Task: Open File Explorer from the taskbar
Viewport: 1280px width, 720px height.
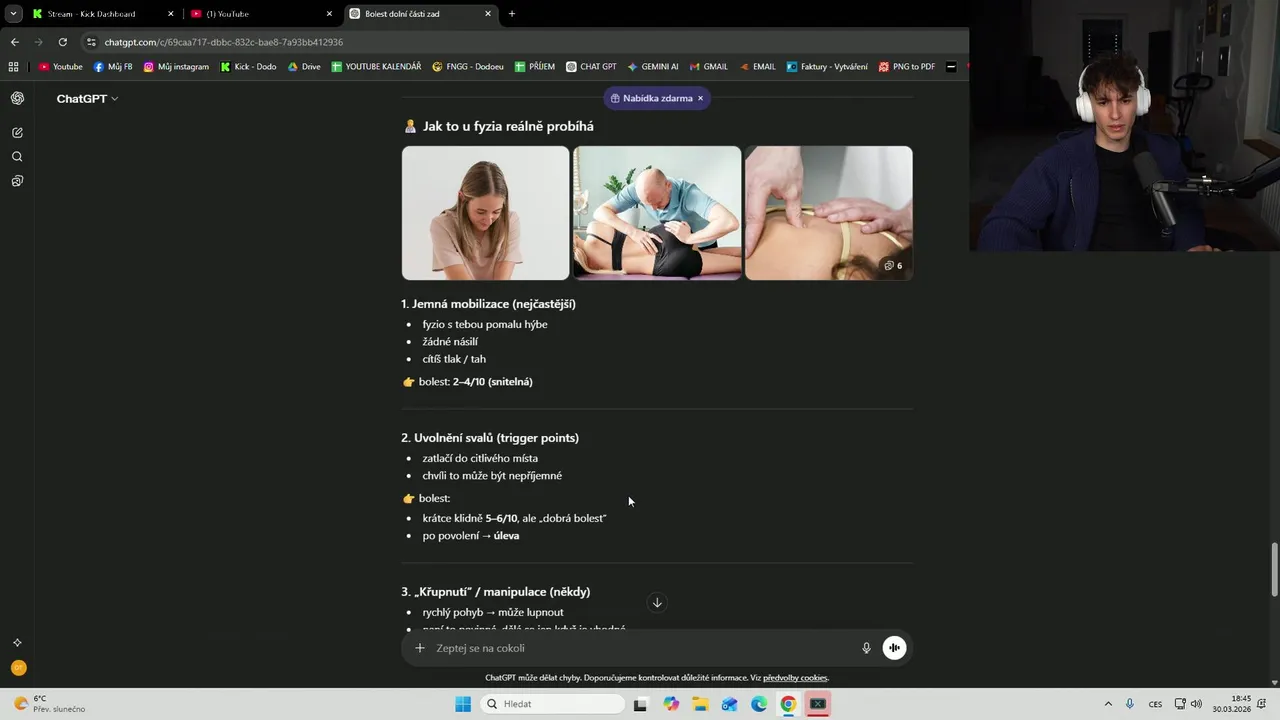Action: [700, 704]
